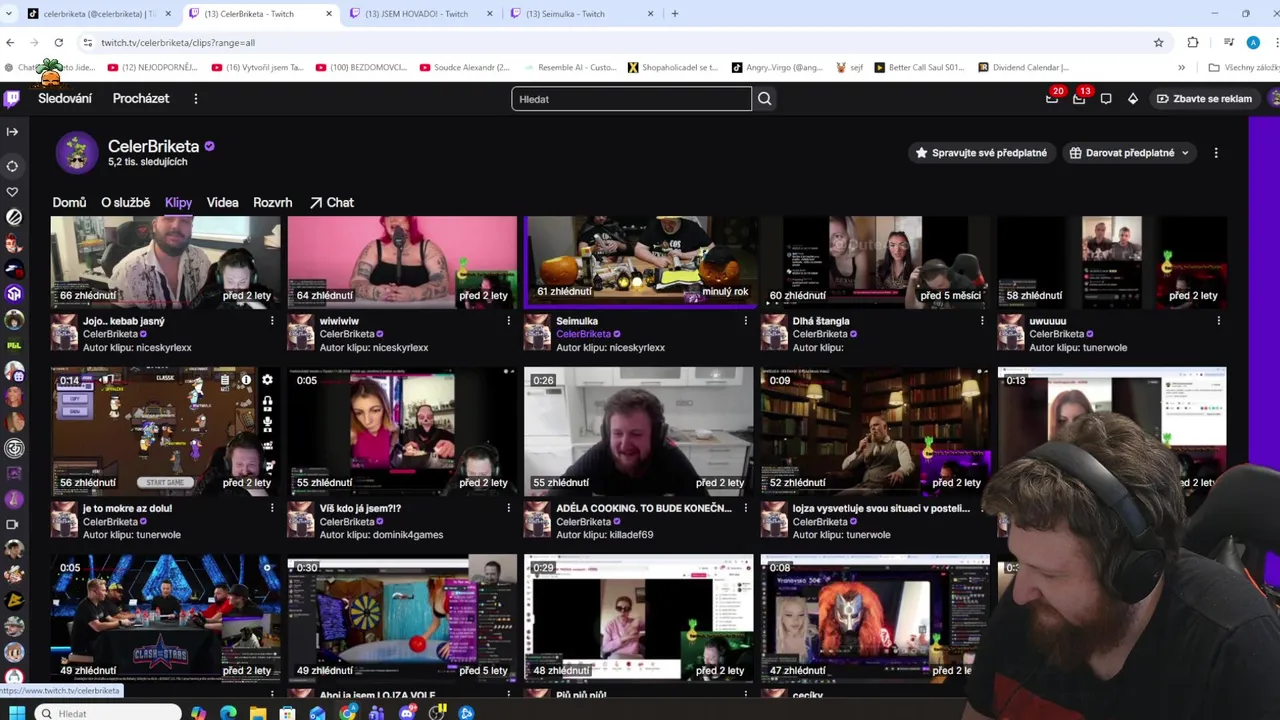Reload the page
This screenshot has width=1280, height=720.
point(58,43)
